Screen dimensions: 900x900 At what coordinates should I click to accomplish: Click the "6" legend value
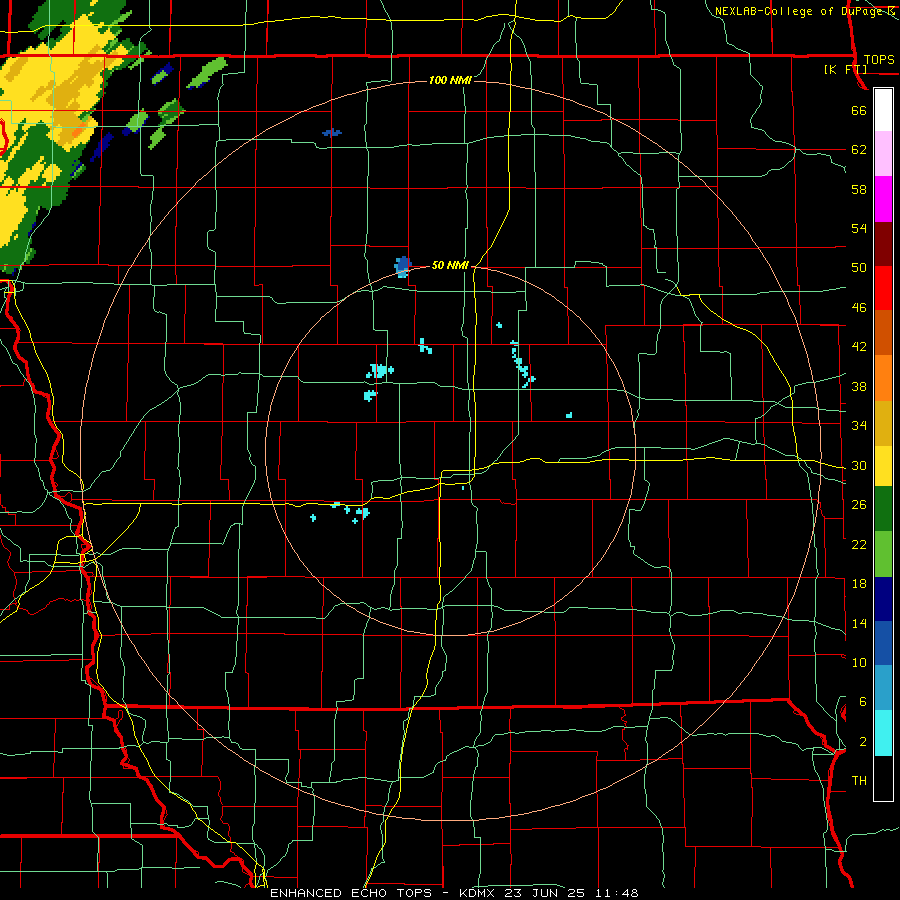pyautogui.click(x=863, y=702)
